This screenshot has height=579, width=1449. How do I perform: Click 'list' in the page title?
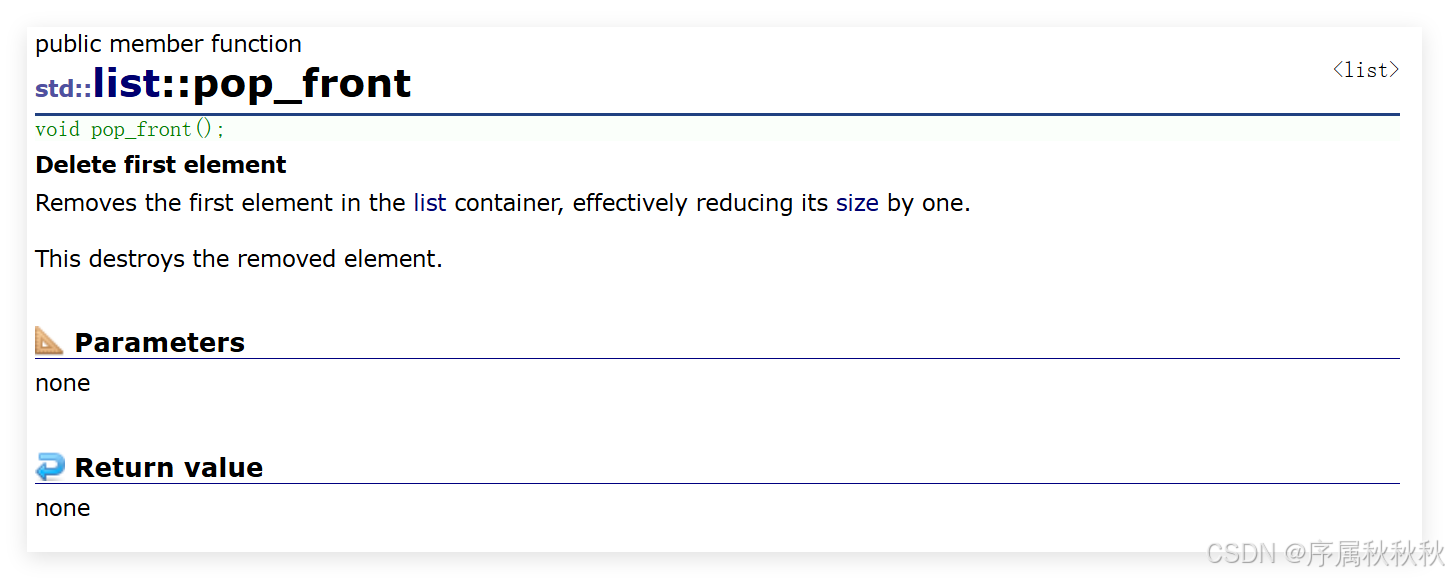(127, 84)
